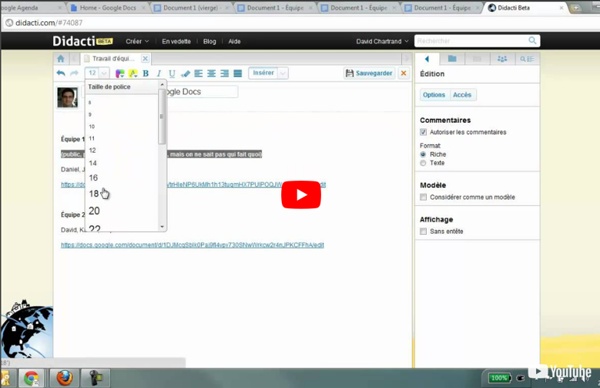Align text to the right

[224, 73]
